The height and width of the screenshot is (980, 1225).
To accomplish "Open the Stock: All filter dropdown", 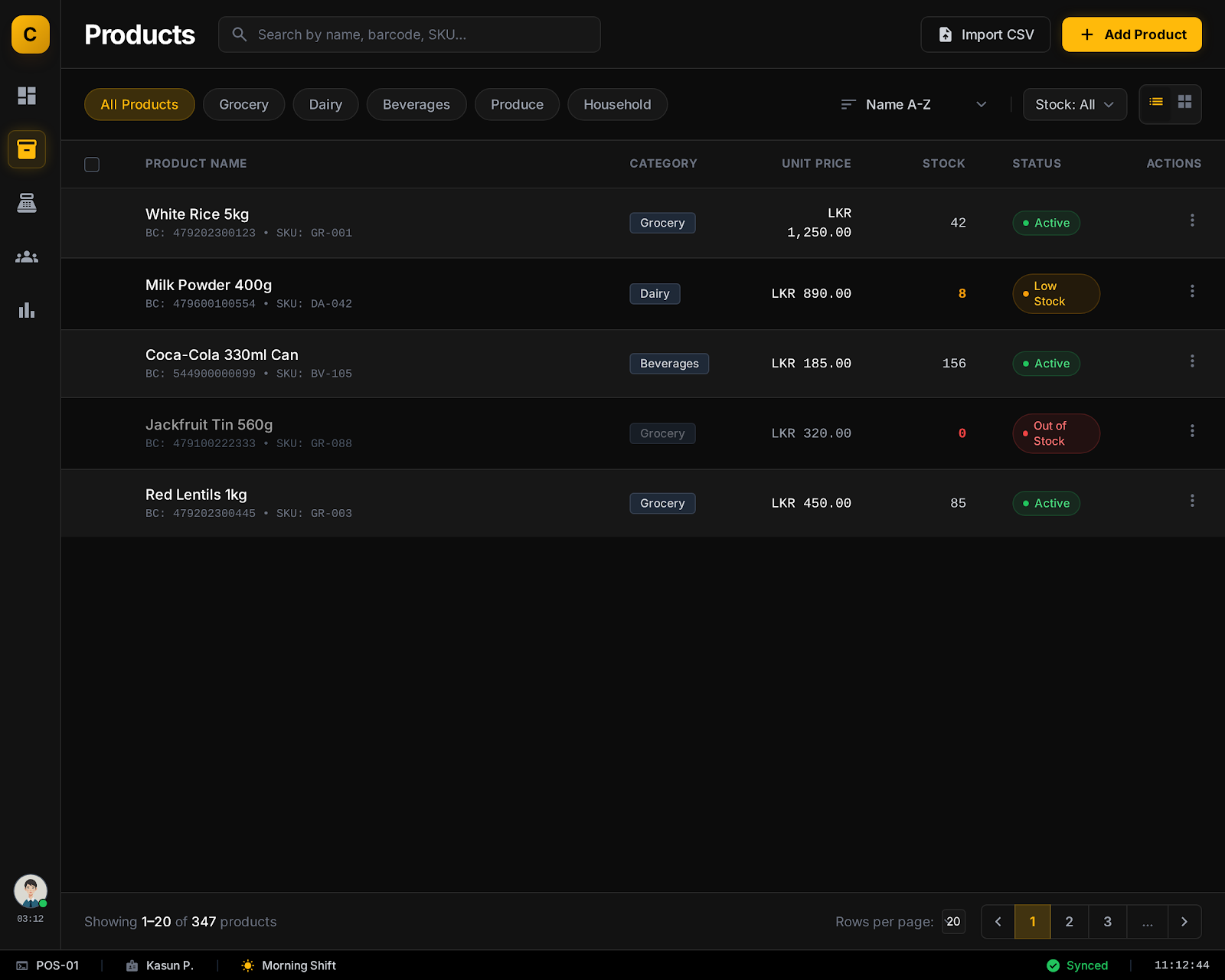I will pyautogui.click(x=1075, y=104).
